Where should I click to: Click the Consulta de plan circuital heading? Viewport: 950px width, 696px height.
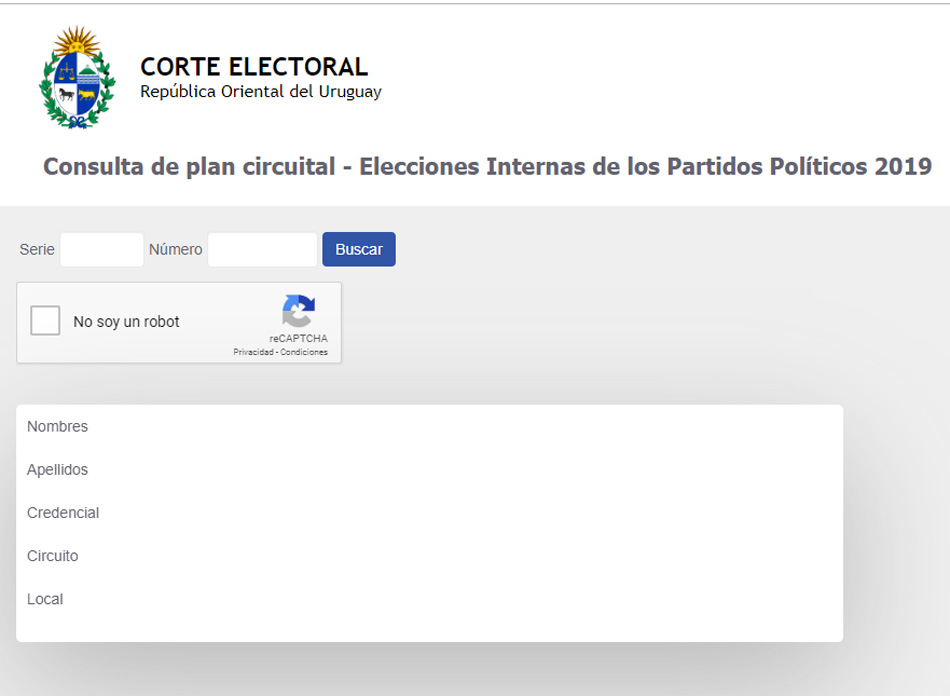click(x=487, y=167)
